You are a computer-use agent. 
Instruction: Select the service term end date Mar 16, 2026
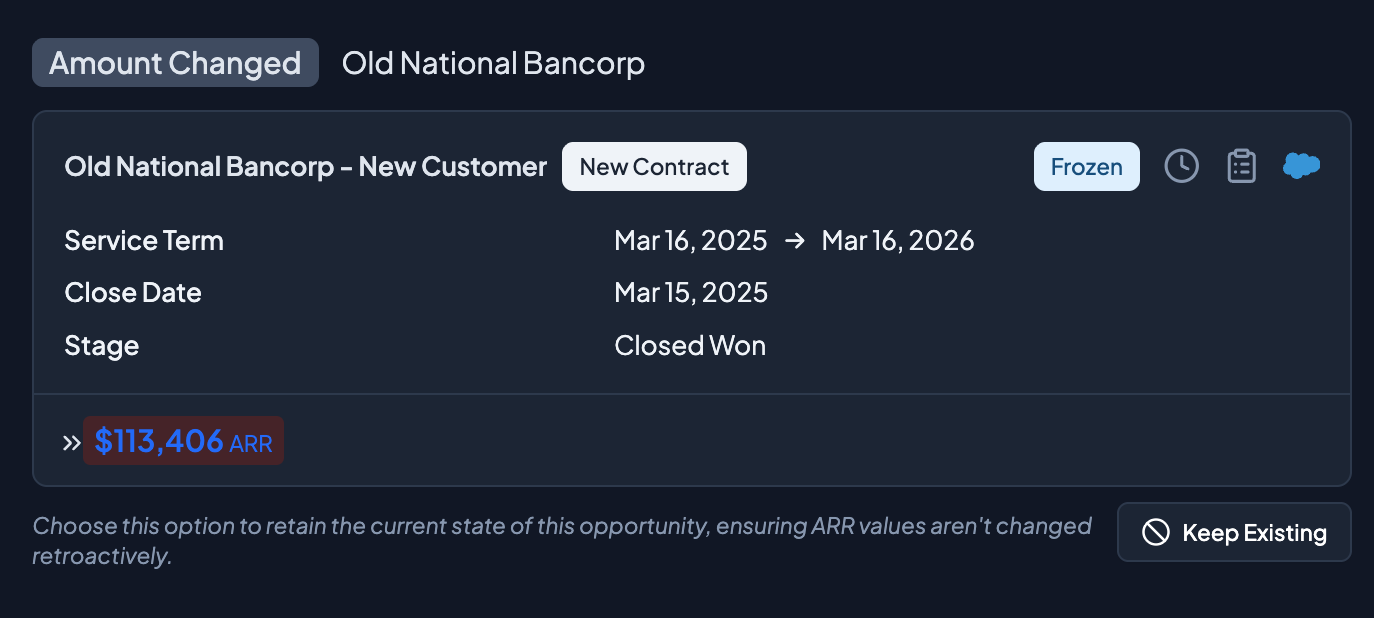(898, 241)
